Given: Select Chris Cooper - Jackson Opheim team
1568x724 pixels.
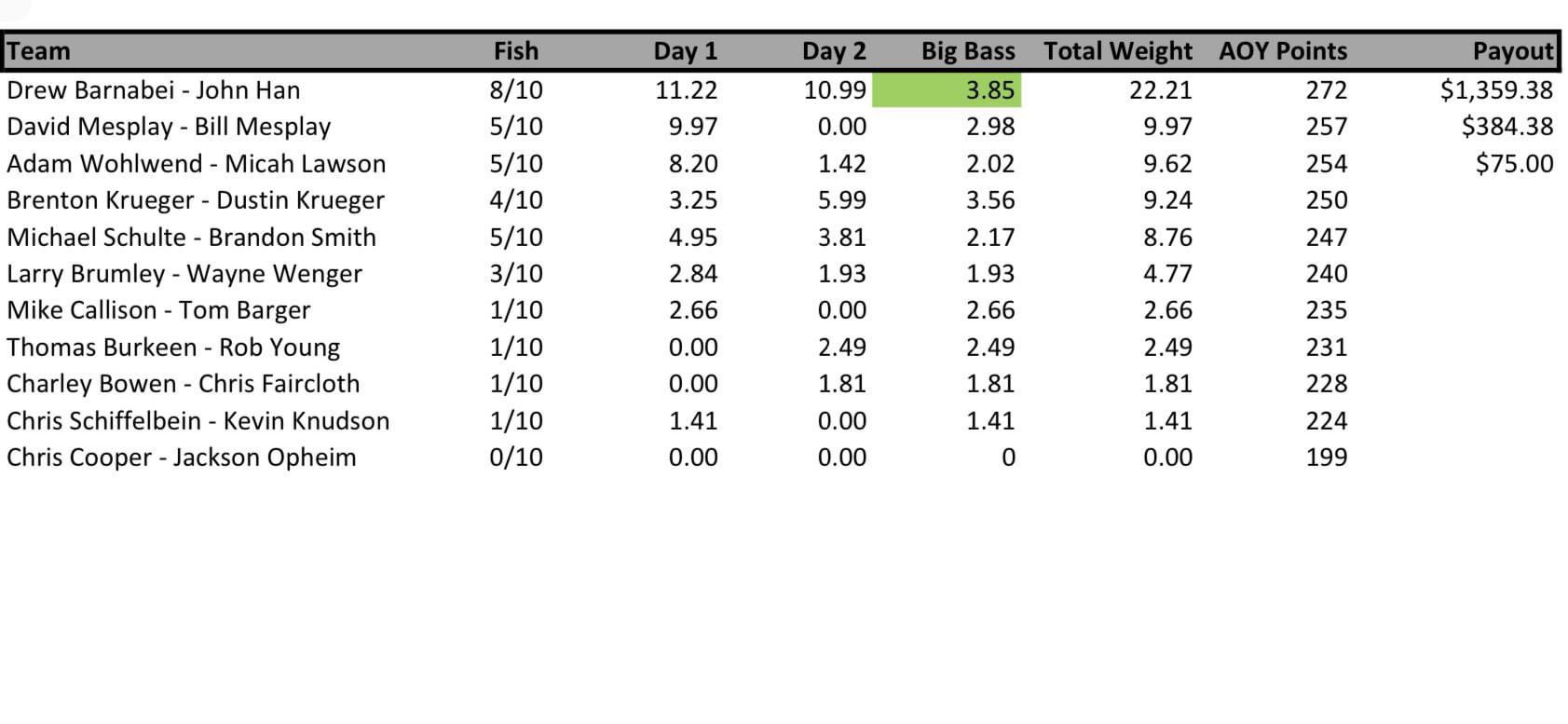Looking at the screenshot, I should click(x=182, y=458).
